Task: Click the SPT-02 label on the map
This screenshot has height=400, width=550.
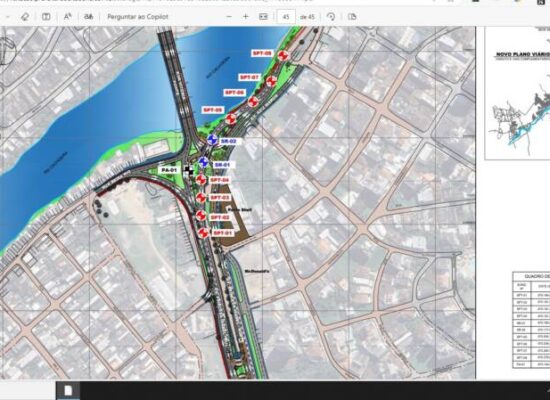Action: pyautogui.click(x=220, y=218)
